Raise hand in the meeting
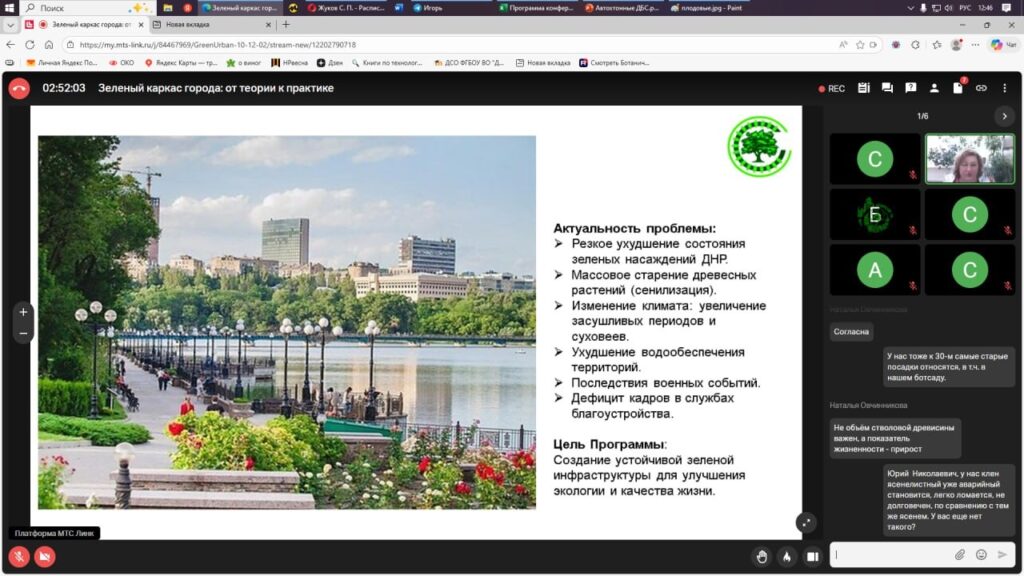 coord(761,556)
